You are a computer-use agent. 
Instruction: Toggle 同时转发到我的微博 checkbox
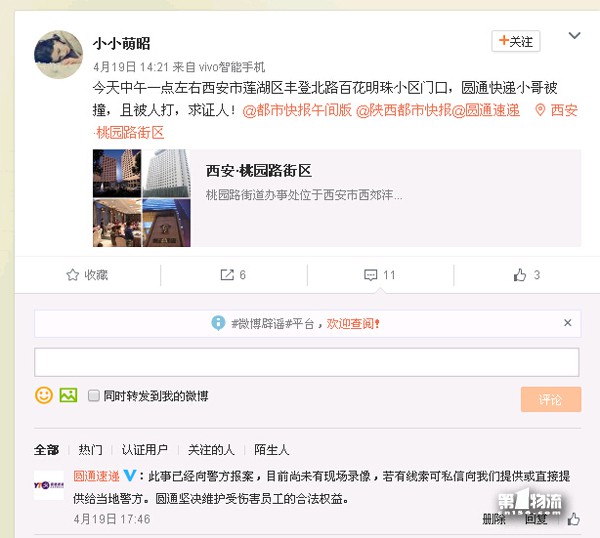(x=93, y=396)
